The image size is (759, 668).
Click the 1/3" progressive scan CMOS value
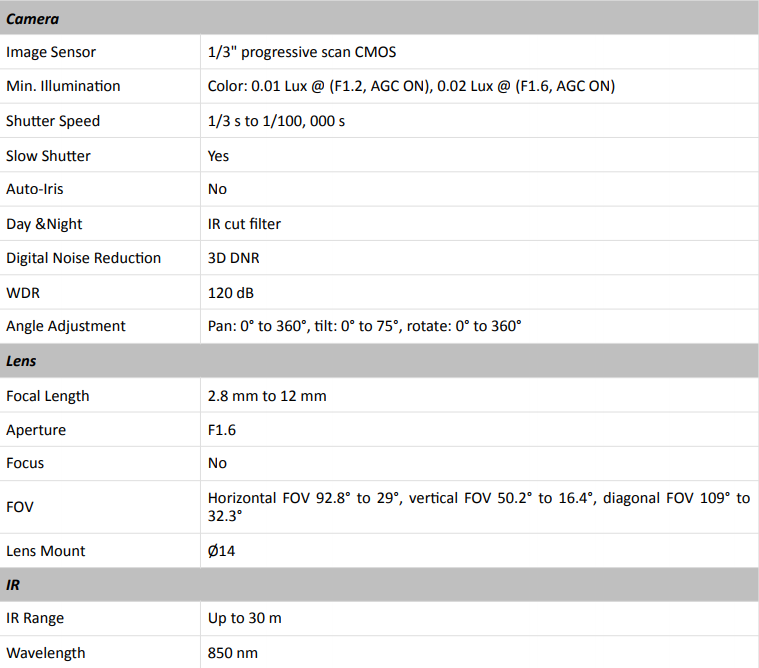point(302,52)
